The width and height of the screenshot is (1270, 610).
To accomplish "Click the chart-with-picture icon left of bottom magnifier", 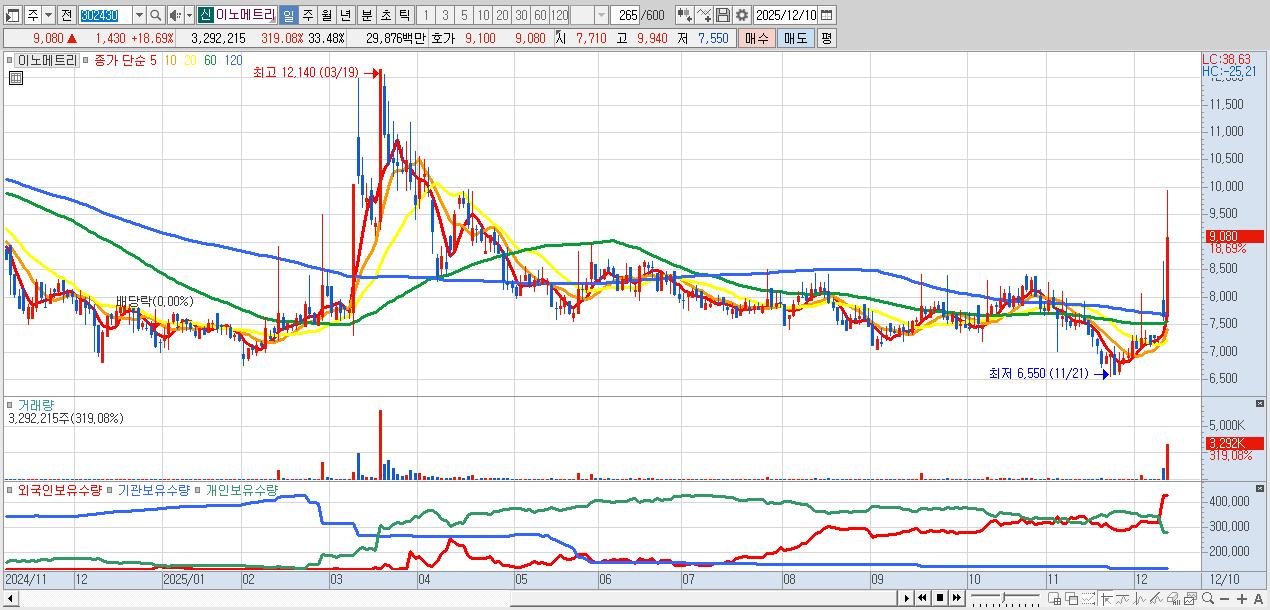I will point(1191,598).
